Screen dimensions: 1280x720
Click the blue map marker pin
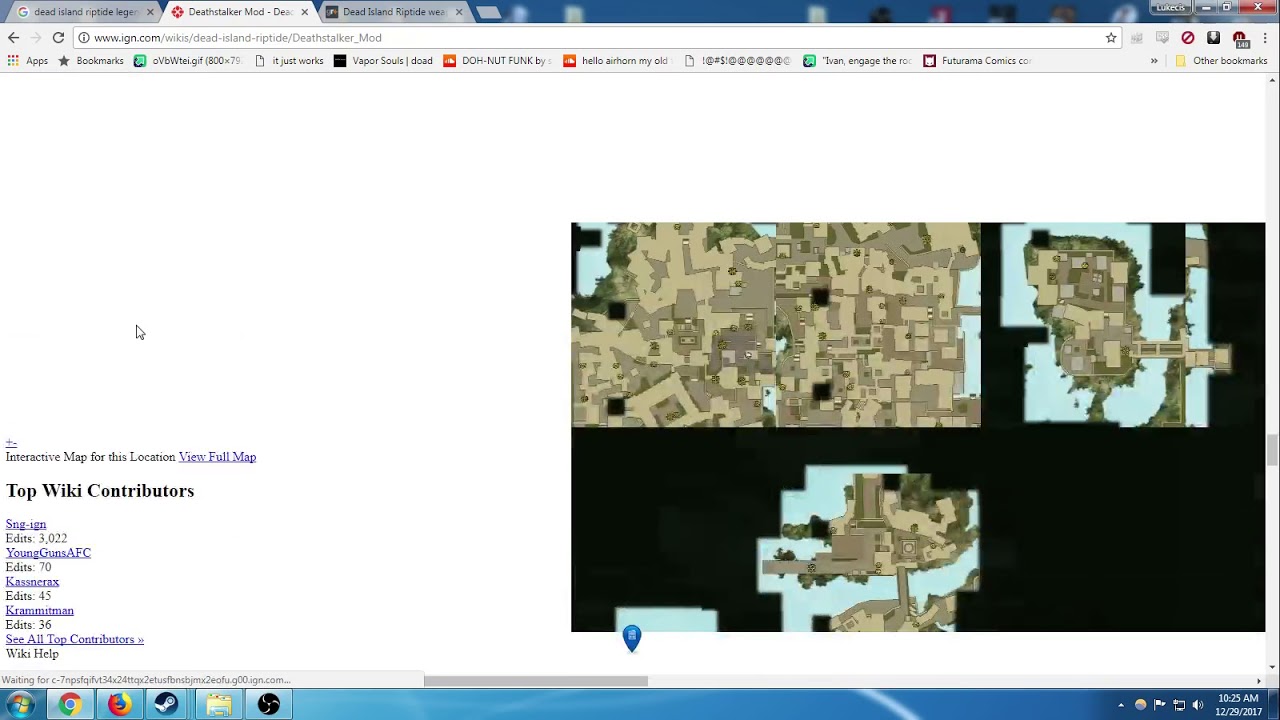631,638
